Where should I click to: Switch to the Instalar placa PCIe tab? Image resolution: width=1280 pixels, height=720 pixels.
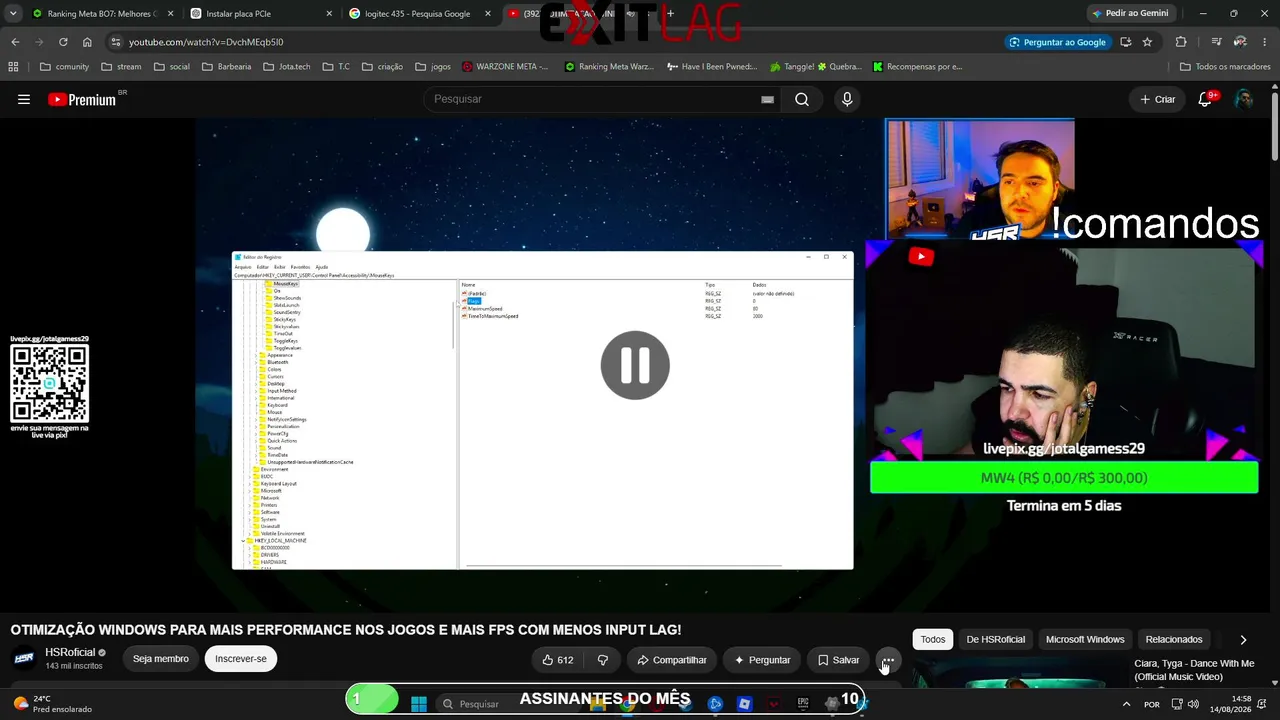(261, 14)
